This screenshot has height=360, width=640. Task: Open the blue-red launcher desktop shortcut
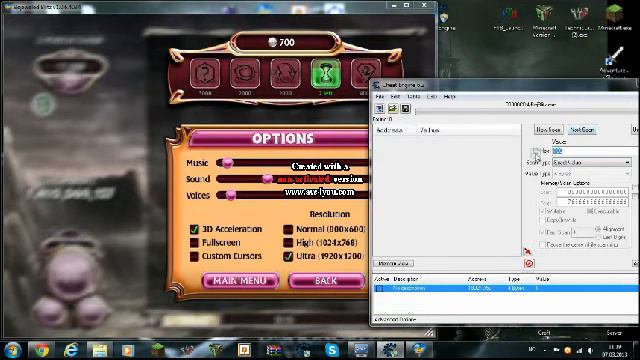[509, 18]
